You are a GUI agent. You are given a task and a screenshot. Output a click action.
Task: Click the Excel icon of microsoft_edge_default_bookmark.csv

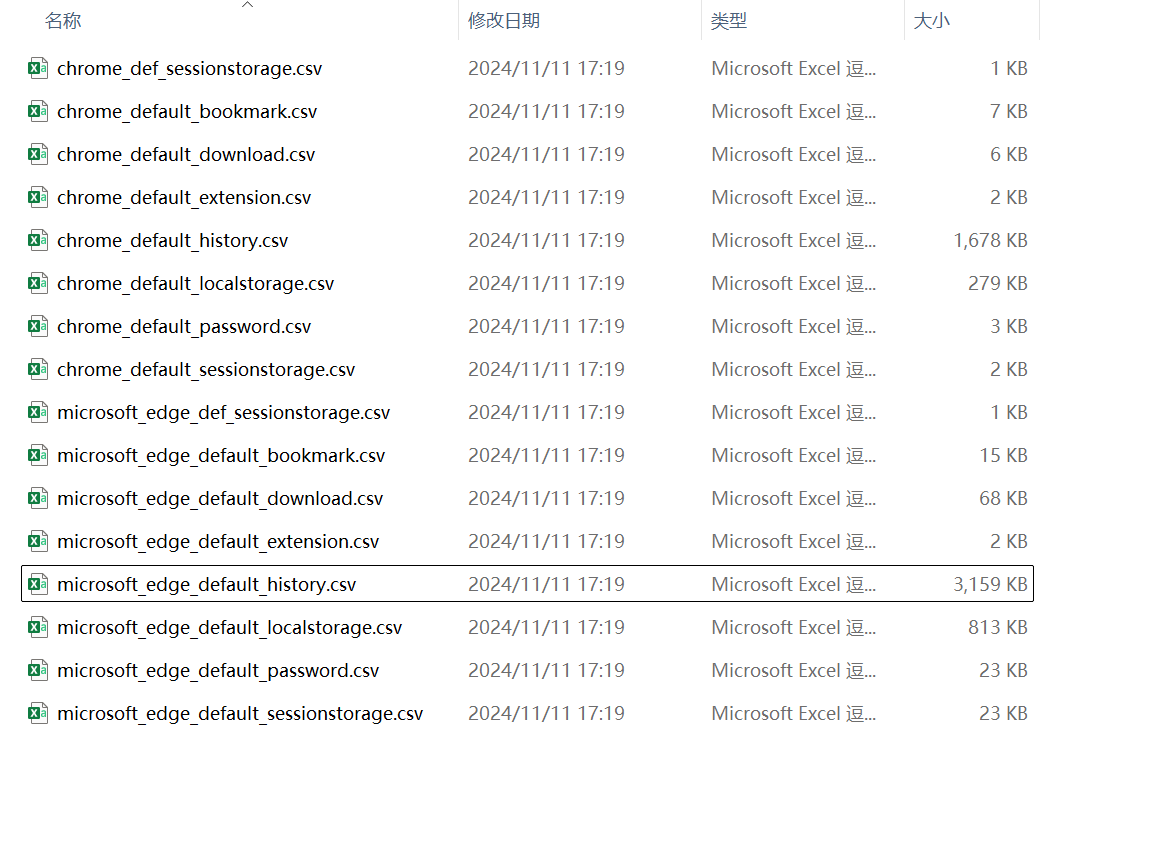pyautogui.click(x=38, y=456)
